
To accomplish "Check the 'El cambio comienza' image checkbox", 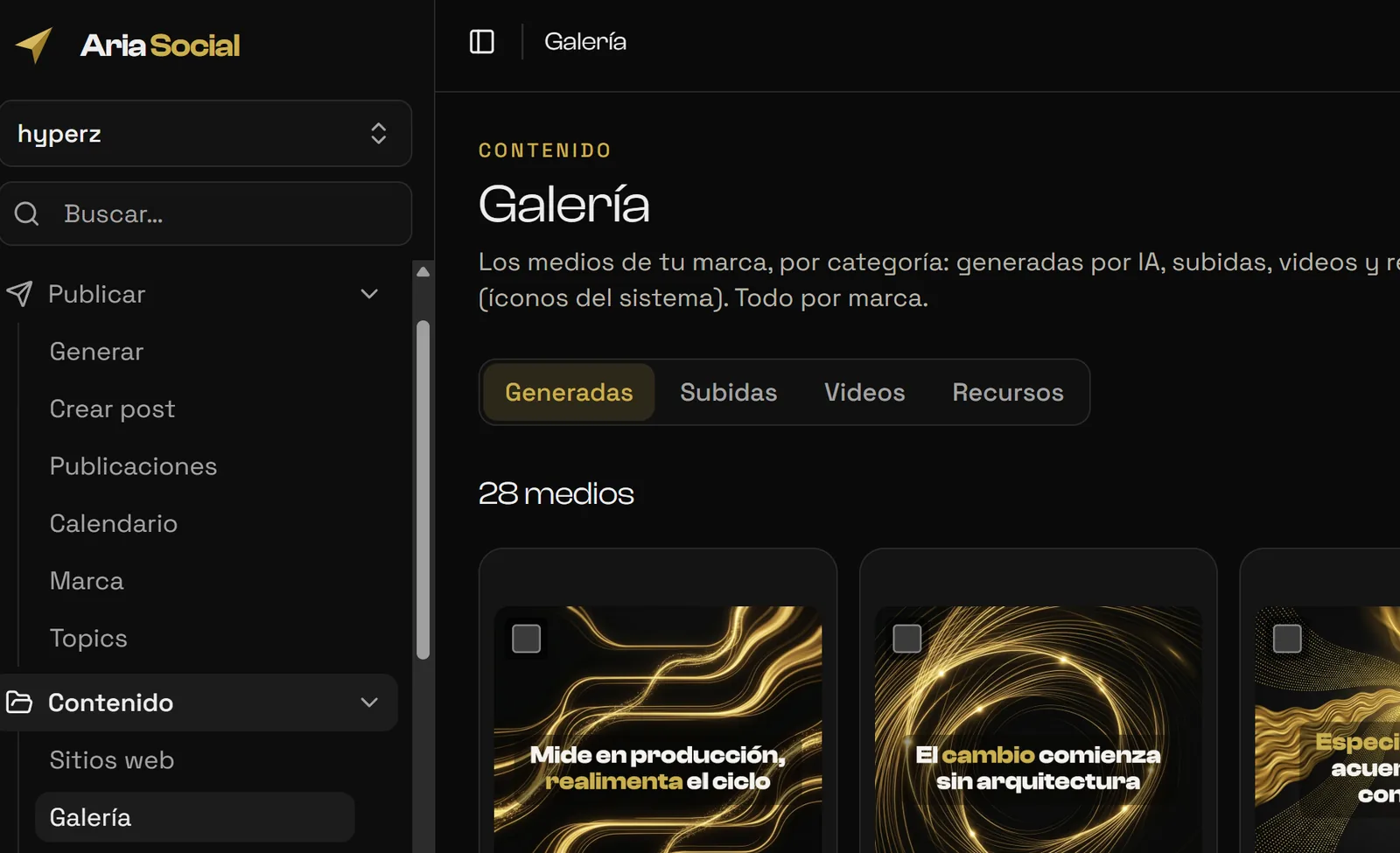I will [x=906, y=639].
